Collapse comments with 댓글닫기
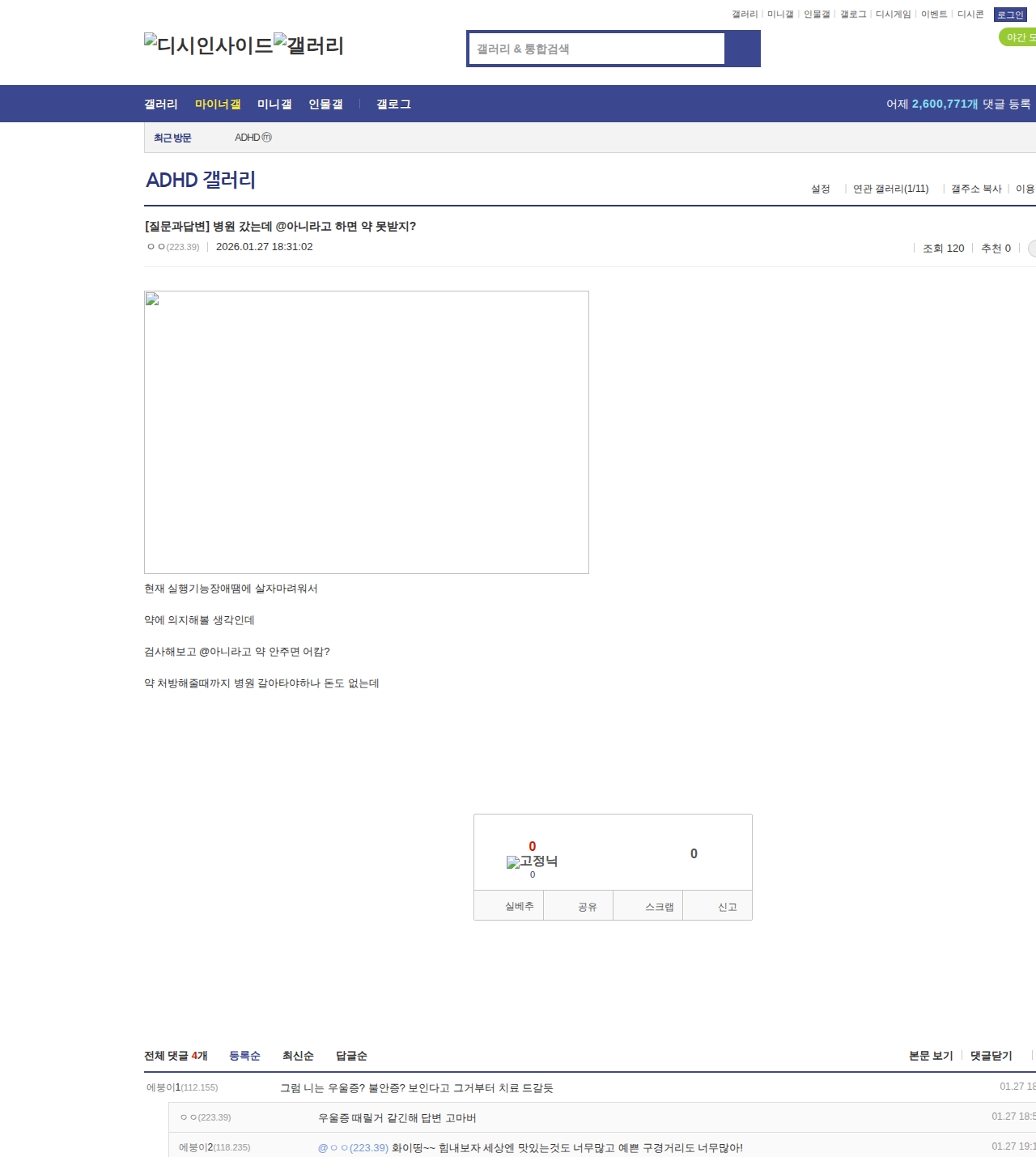 [991, 1056]
